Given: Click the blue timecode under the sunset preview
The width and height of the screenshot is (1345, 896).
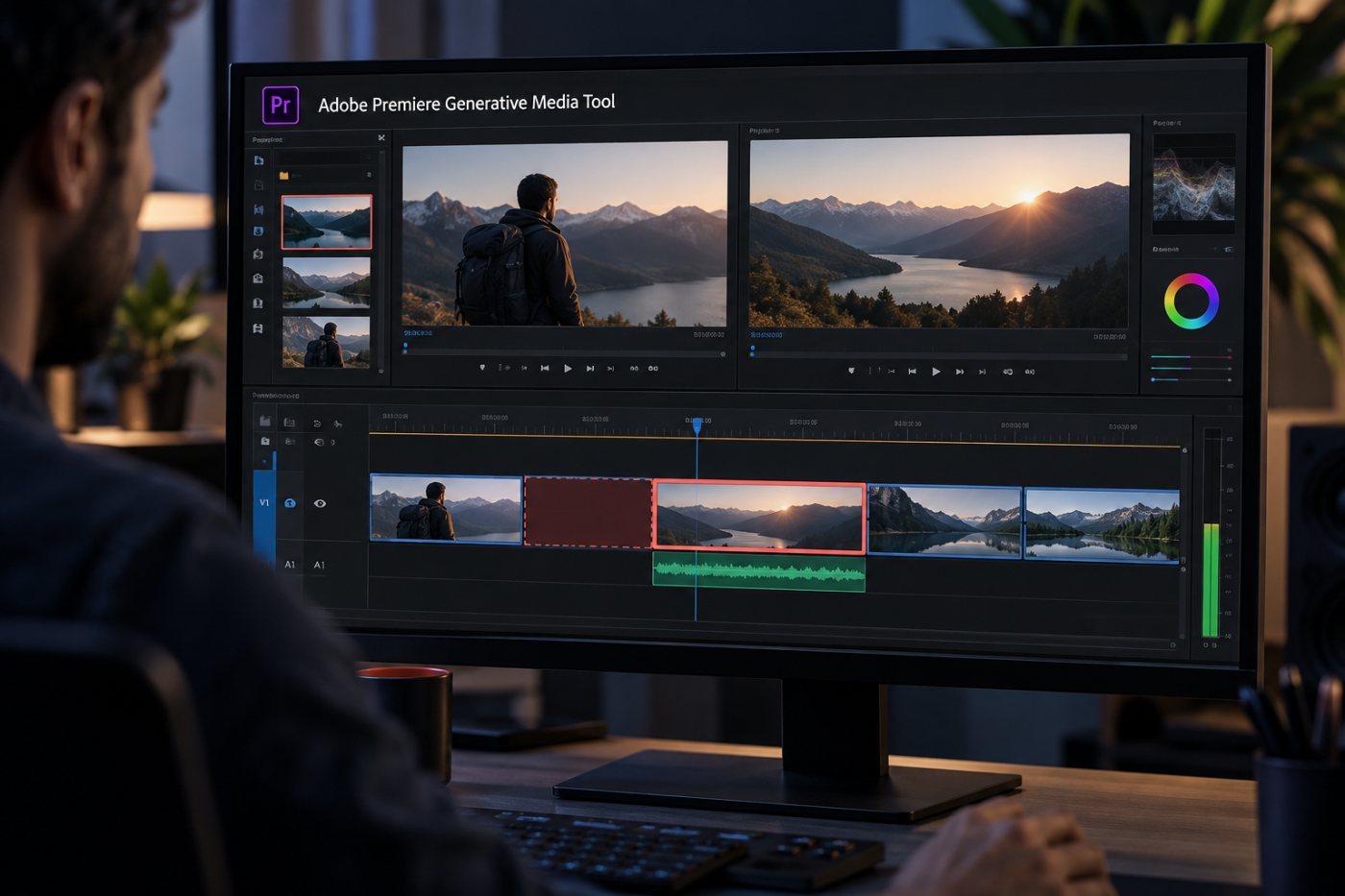Looking at the screenshot, I should pos(767,335).
